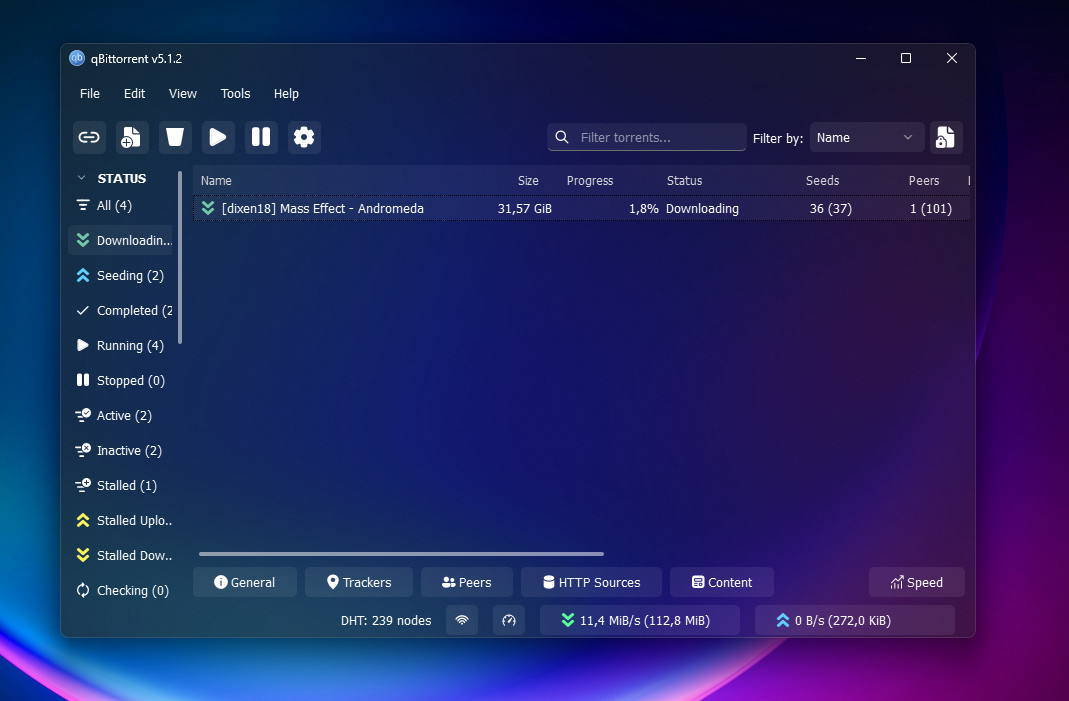This screenshot has height=701, width=1069.
Task: Switch to the General tab
Action: click(x=245, y=582)
